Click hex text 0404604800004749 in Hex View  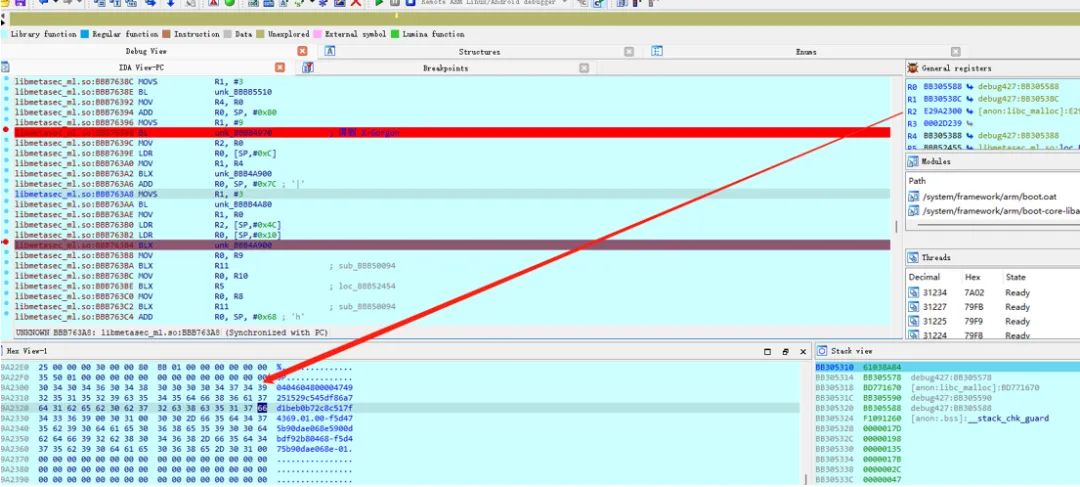314,388
